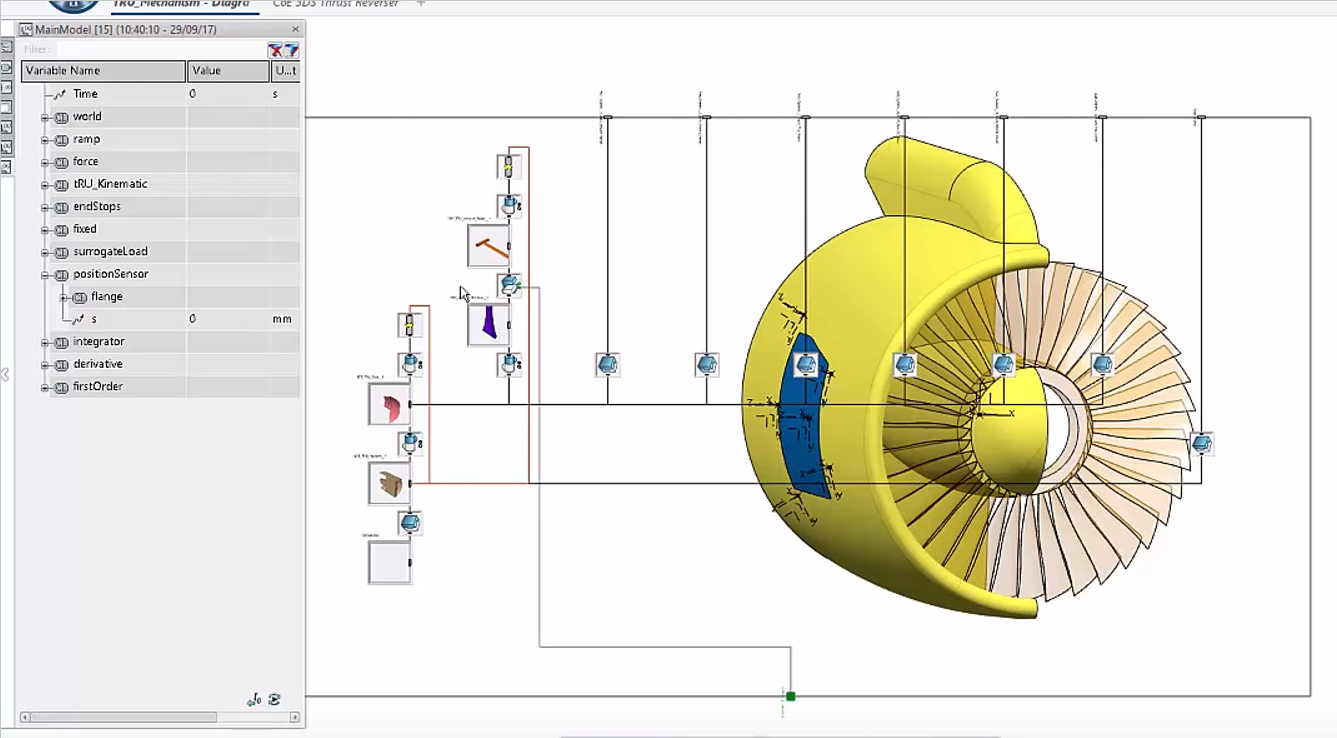This screenshot has width=1337, height=738.
Task: Click the joint block at engine hub center
Action: (1003, 364)
